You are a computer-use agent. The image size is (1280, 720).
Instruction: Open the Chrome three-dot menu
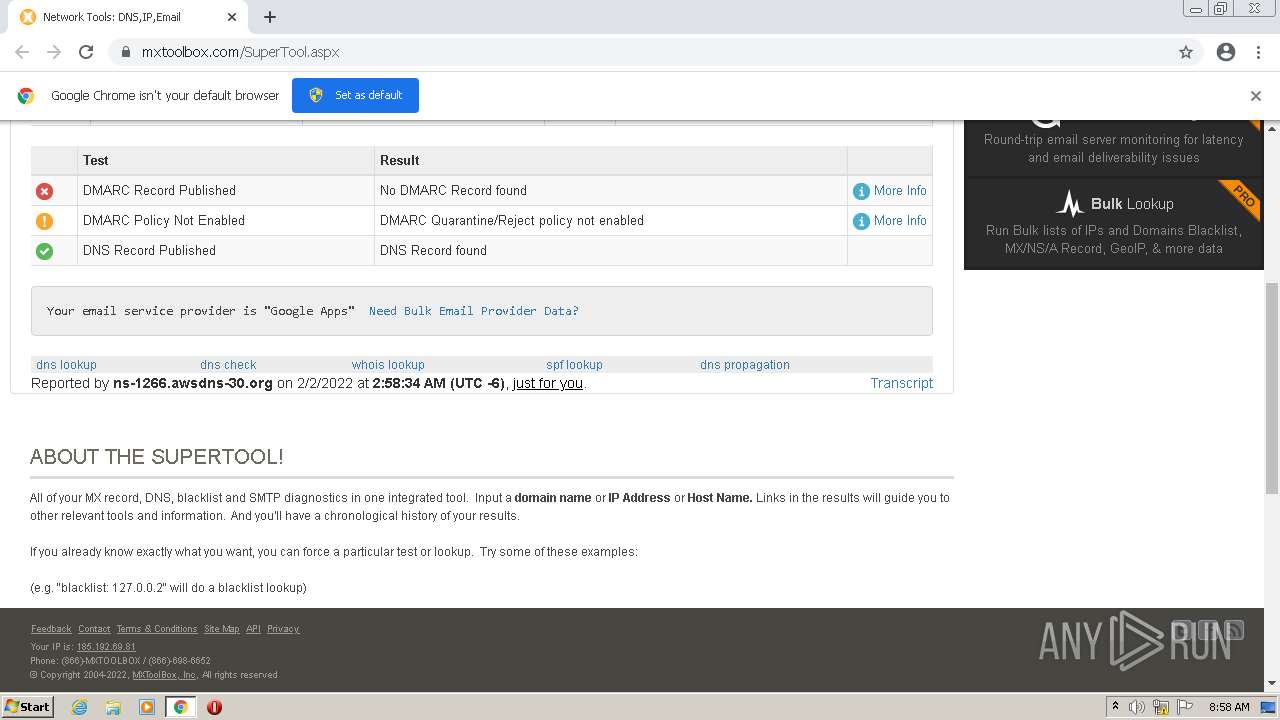(x=1258, y=52)
